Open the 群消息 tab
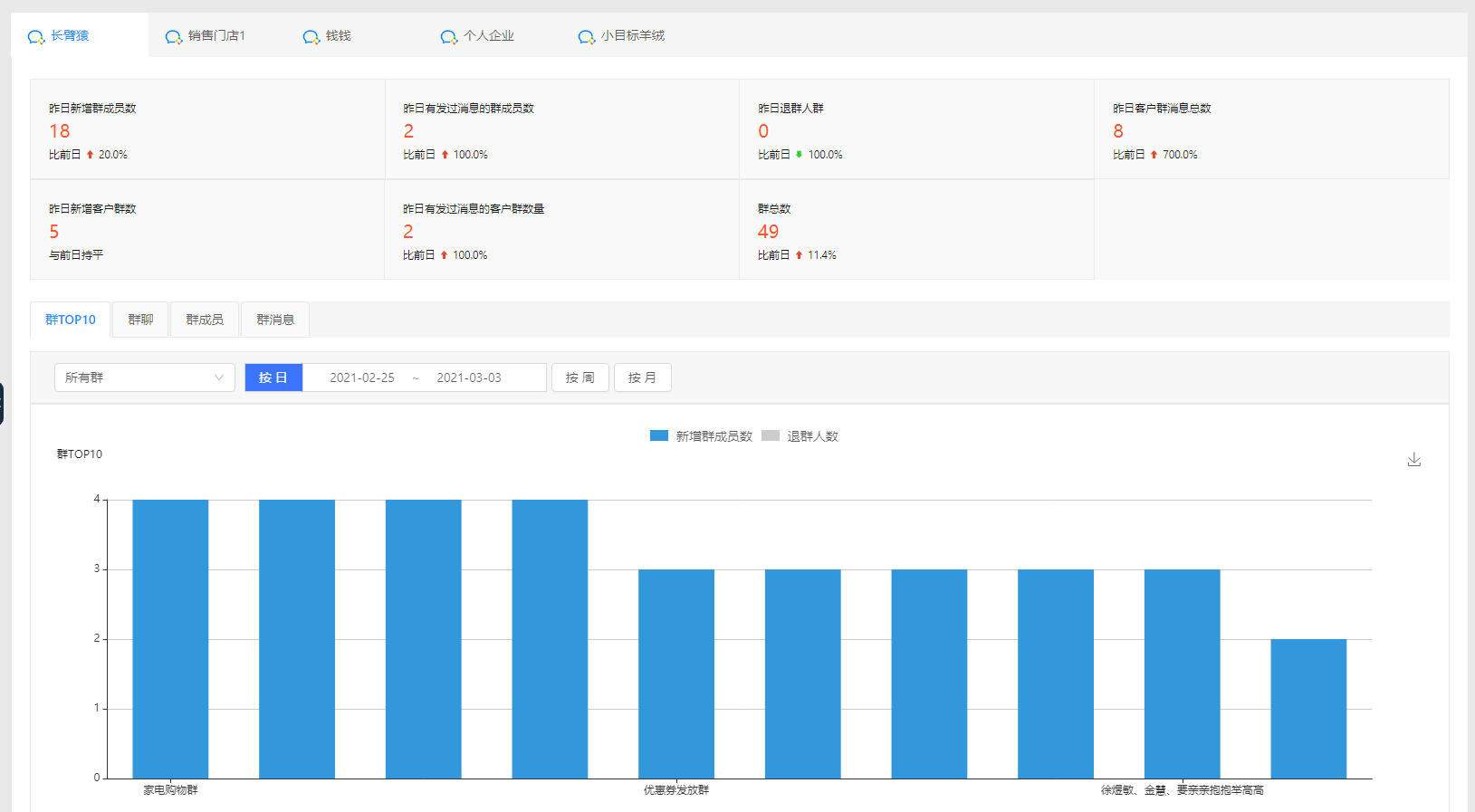The image size is (1475, 812). tap(275, 320)
